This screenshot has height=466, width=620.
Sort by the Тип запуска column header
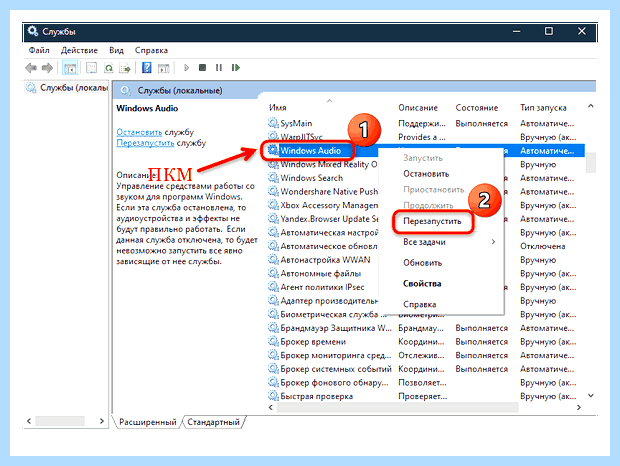click(x=543, y=108)
